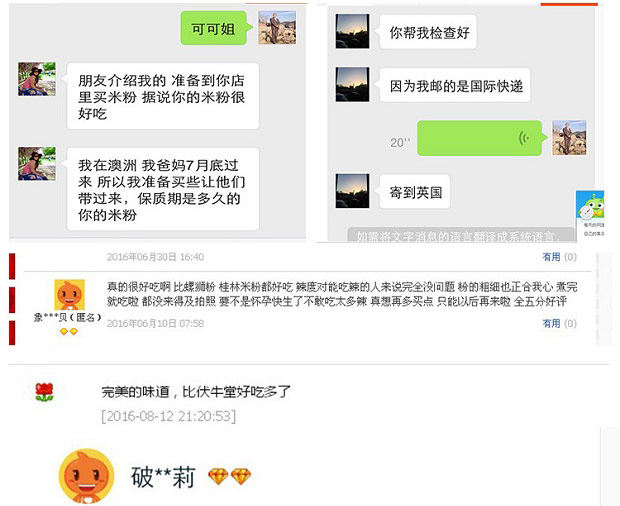Click the username 破**莉
620x506 pixels.
click(x=163, y=477)
